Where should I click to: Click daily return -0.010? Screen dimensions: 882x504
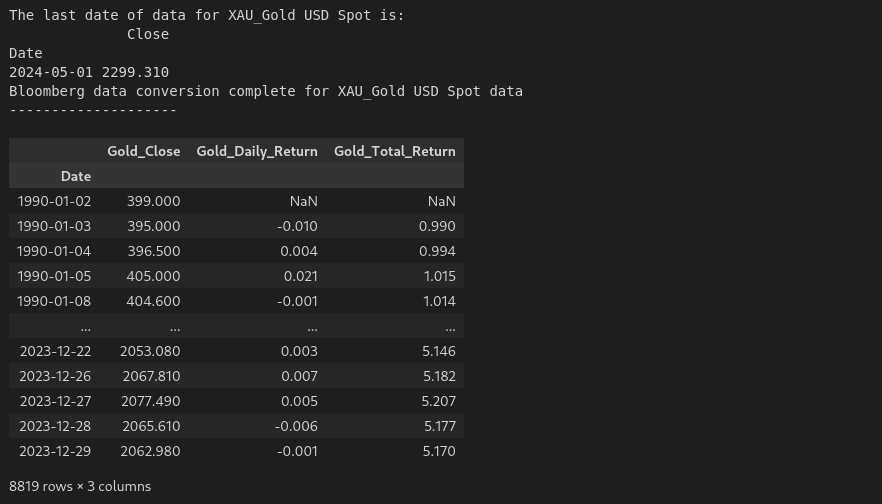pyautogui.click(x=297, y=226)
